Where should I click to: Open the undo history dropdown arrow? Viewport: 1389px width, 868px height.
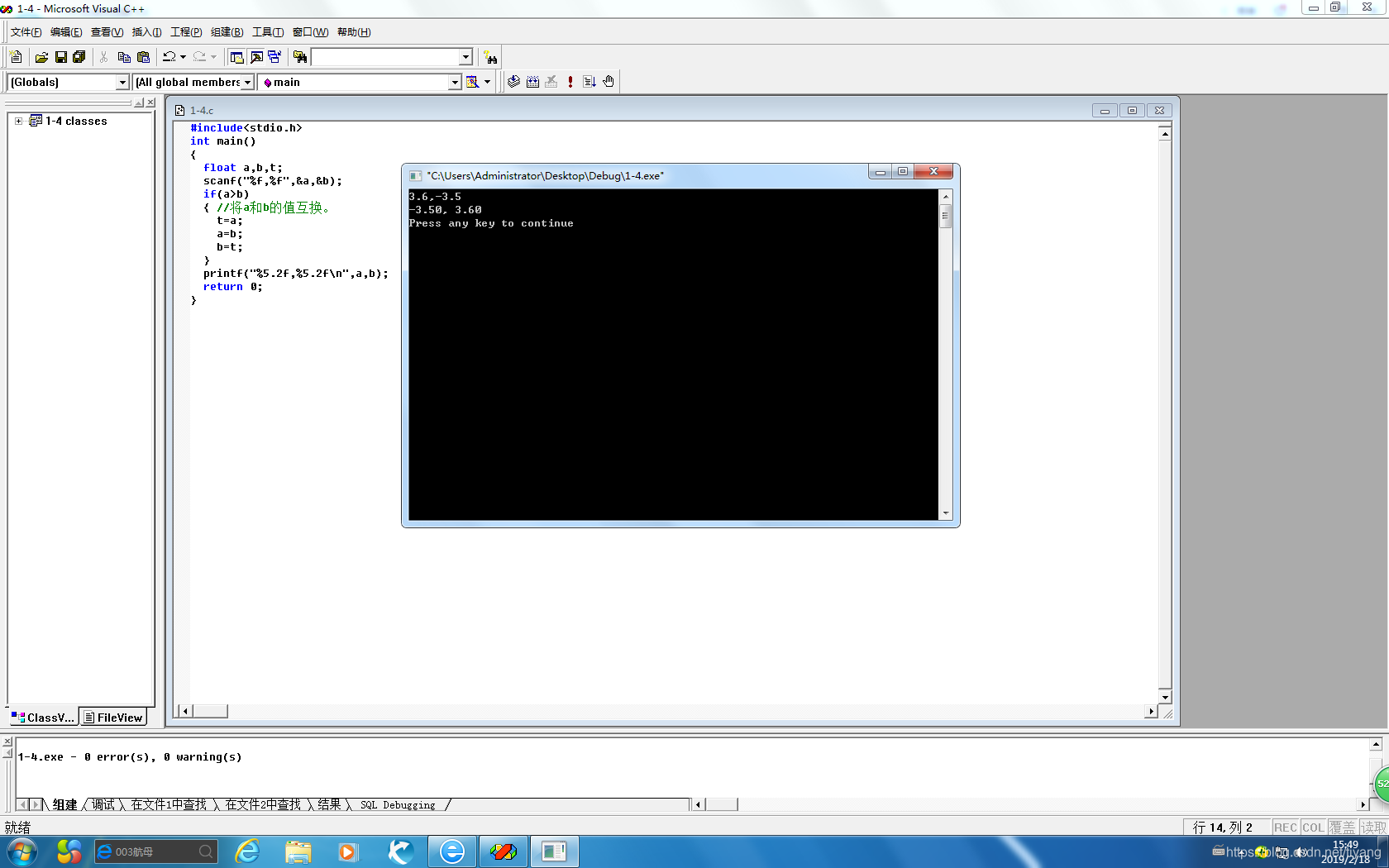coord(183,57)
